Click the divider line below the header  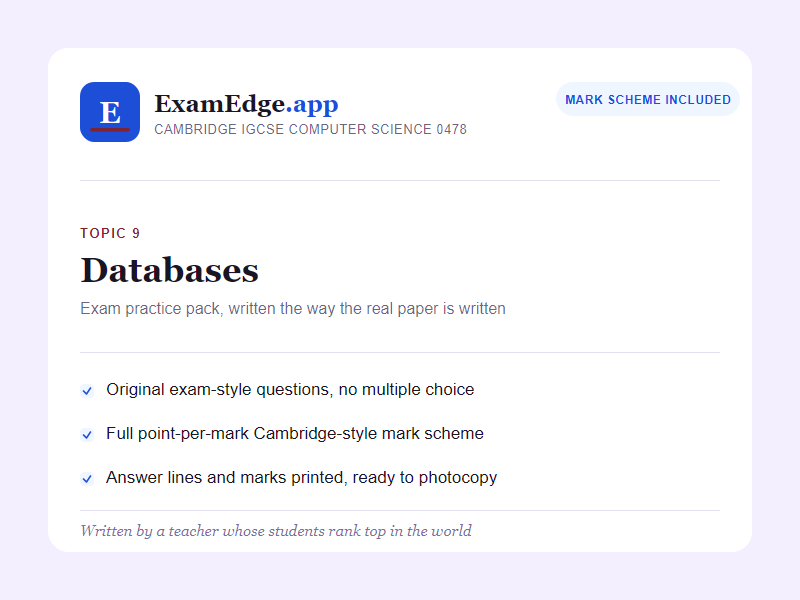point(400,180)
